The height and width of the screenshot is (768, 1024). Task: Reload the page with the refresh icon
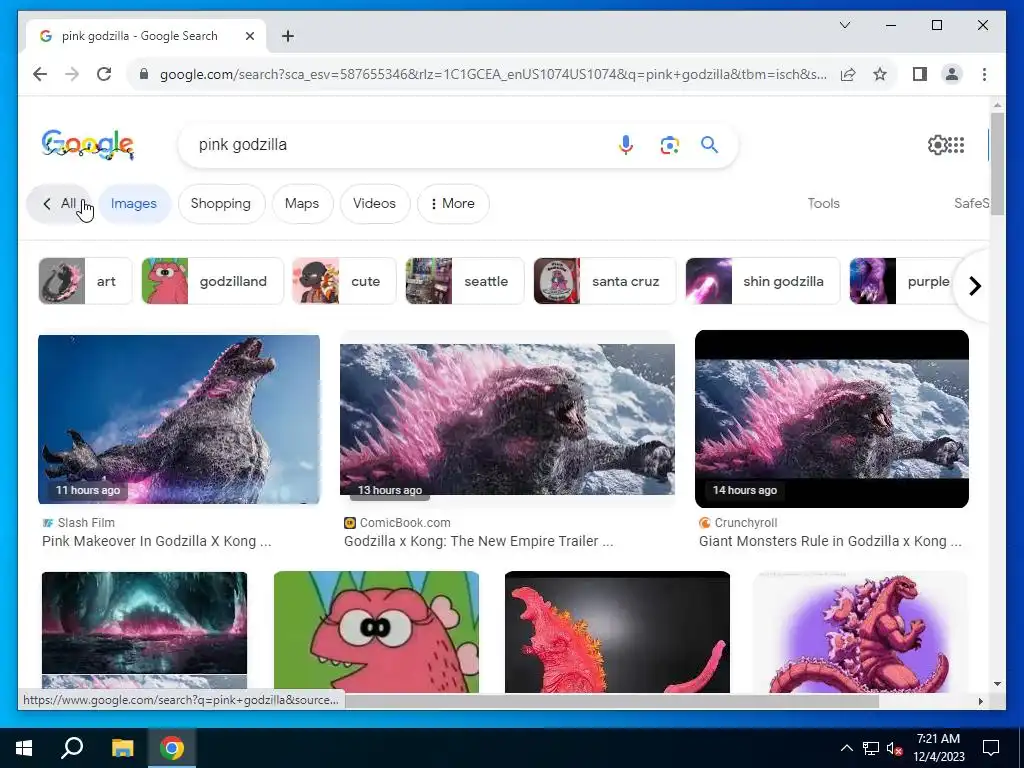104,74
